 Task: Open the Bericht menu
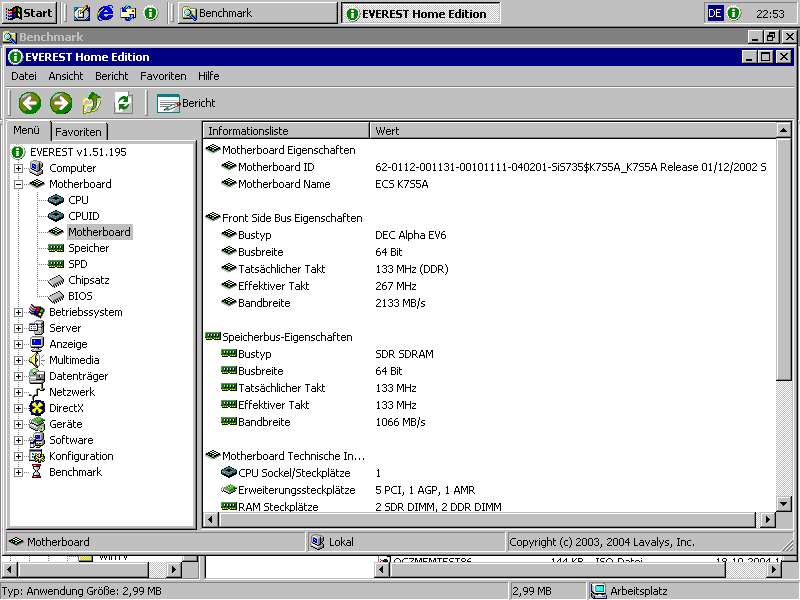tap(112, 76)
